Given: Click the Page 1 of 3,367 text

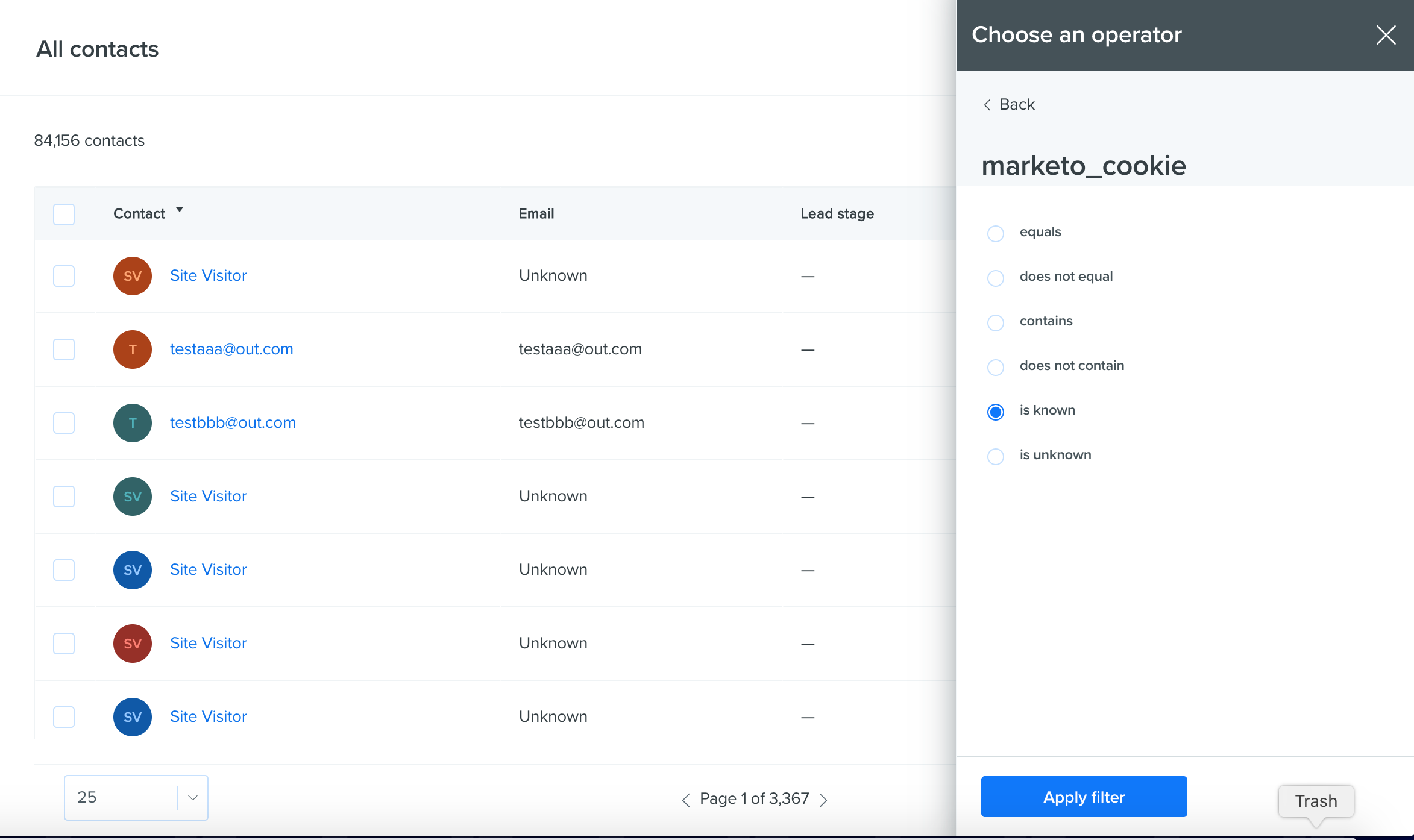Looking at the screenshot, I should (754, 798).
